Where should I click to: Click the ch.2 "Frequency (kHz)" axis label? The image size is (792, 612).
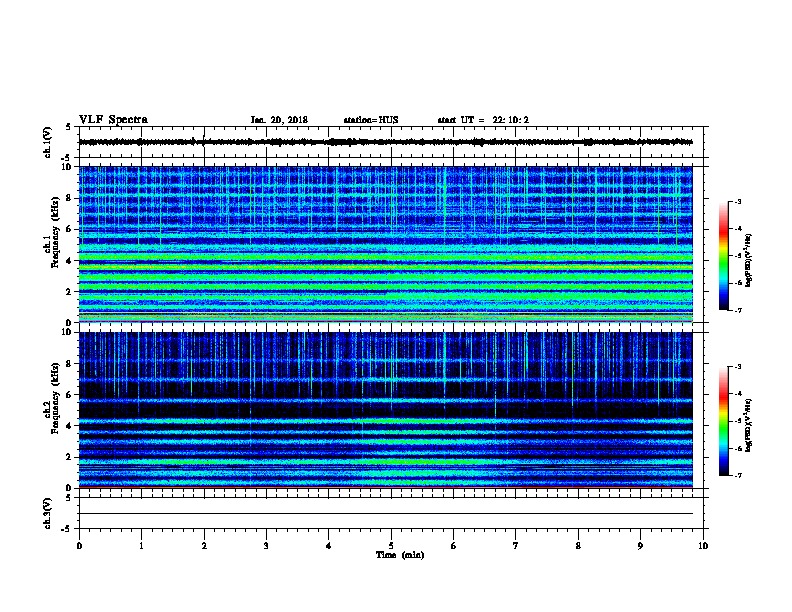tap(55, 398)
